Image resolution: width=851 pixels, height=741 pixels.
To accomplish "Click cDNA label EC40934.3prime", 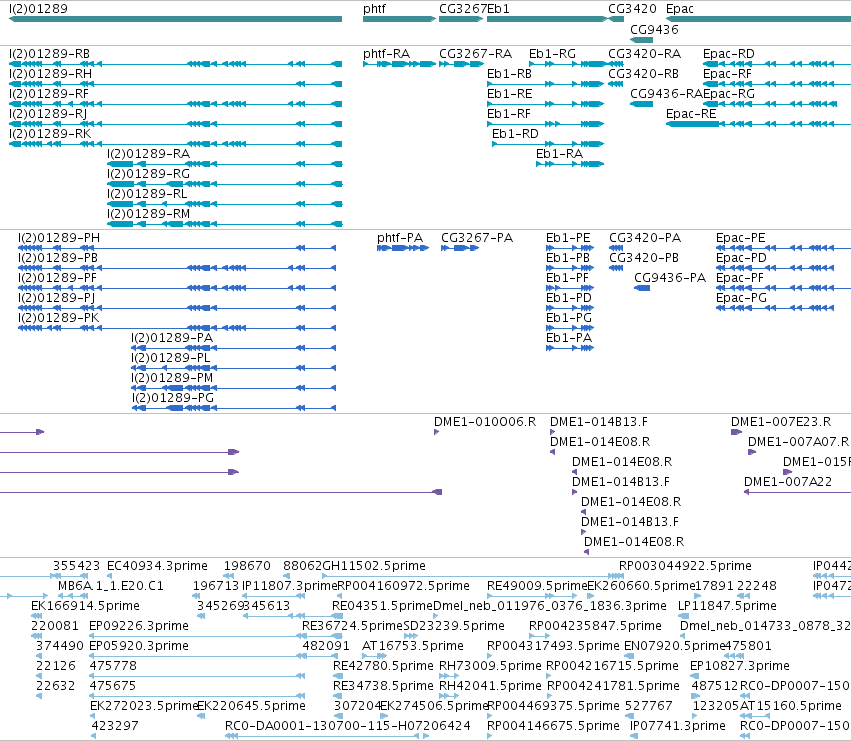I will pyautogui.click(x=157, y=566).
